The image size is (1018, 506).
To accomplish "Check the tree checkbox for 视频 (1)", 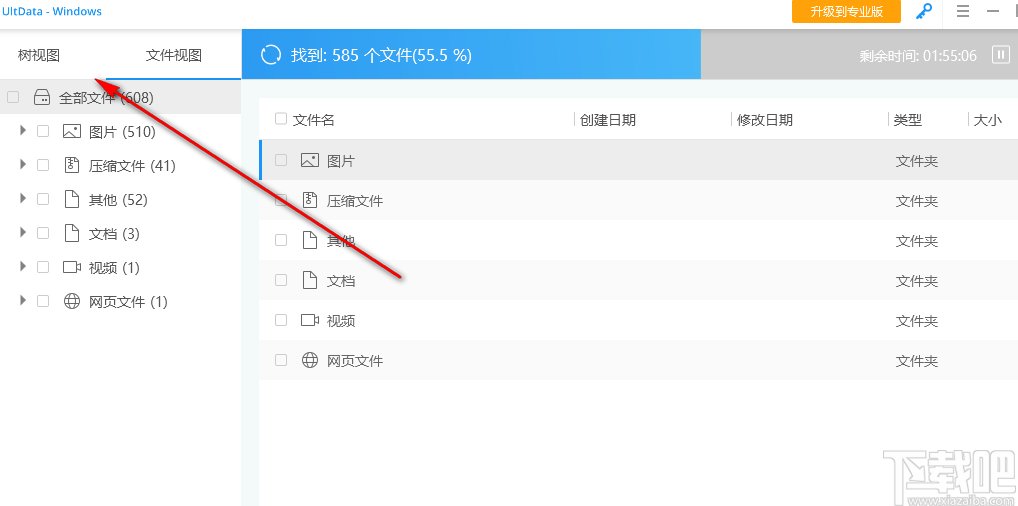I will (43, 267).
